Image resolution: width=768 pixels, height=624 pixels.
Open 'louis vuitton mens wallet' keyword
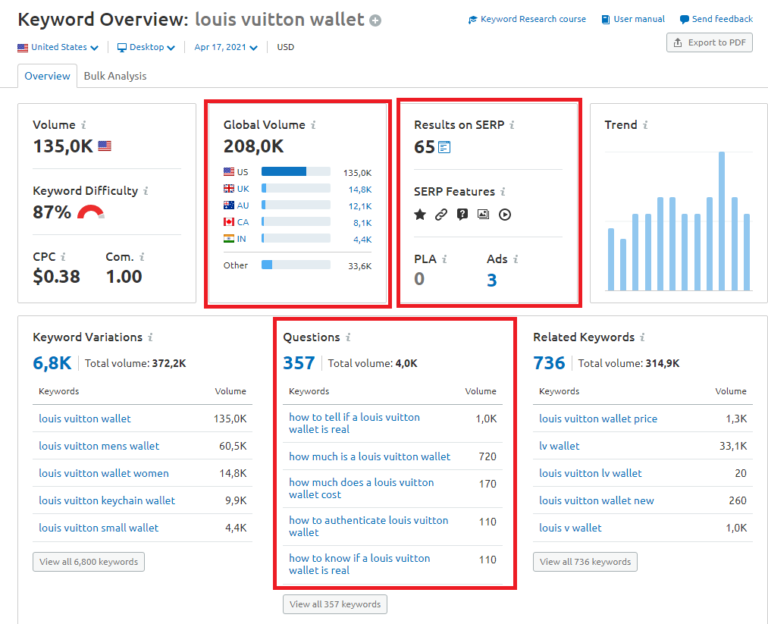(x=99, y=446)
